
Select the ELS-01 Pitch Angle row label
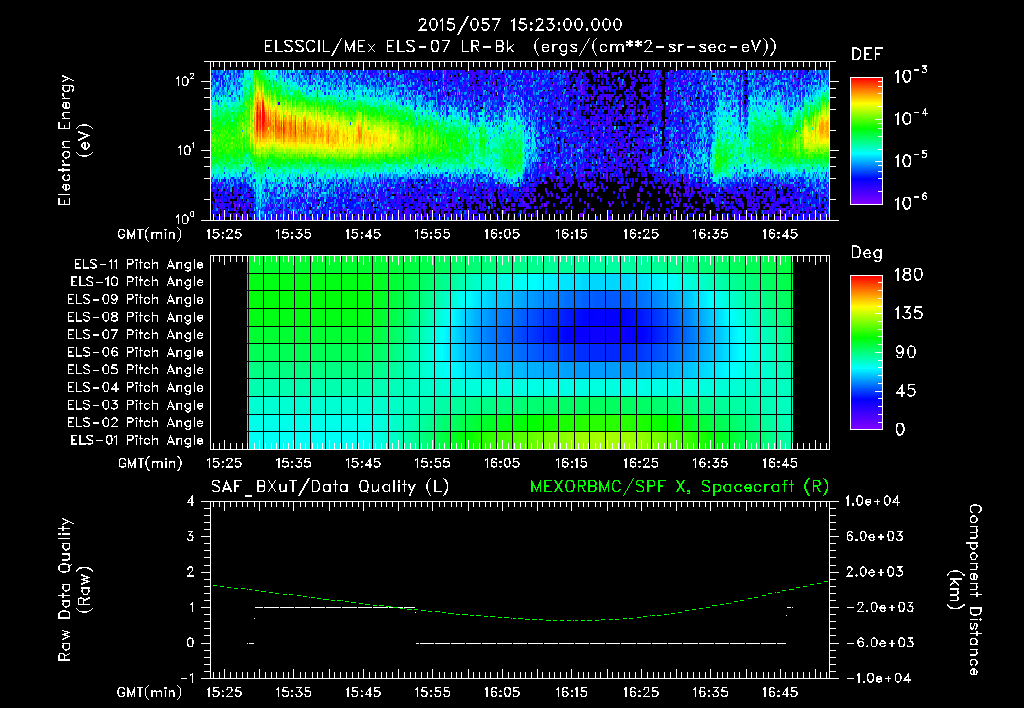click(137, 440)
